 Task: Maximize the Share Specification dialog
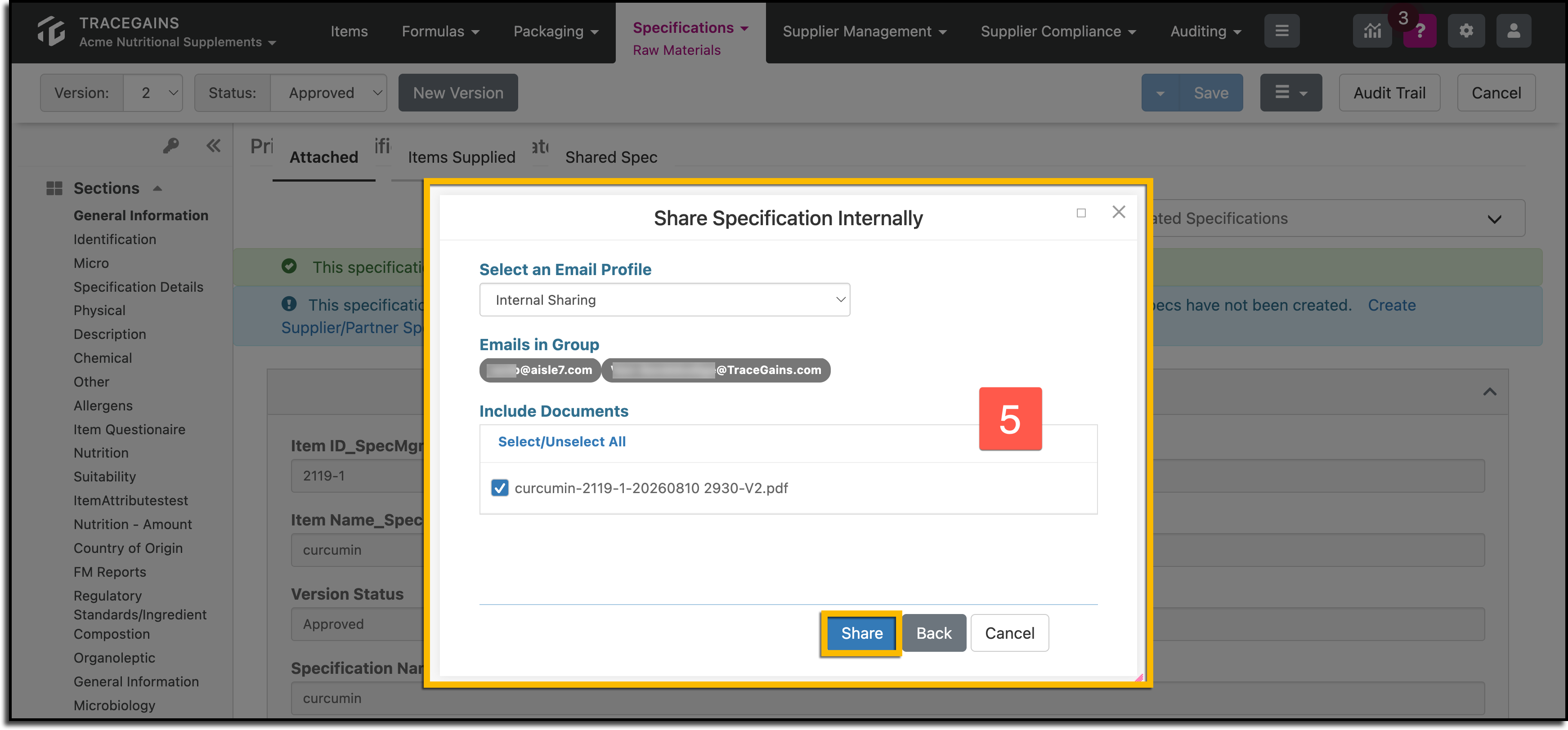click(x=1080, y=213)
